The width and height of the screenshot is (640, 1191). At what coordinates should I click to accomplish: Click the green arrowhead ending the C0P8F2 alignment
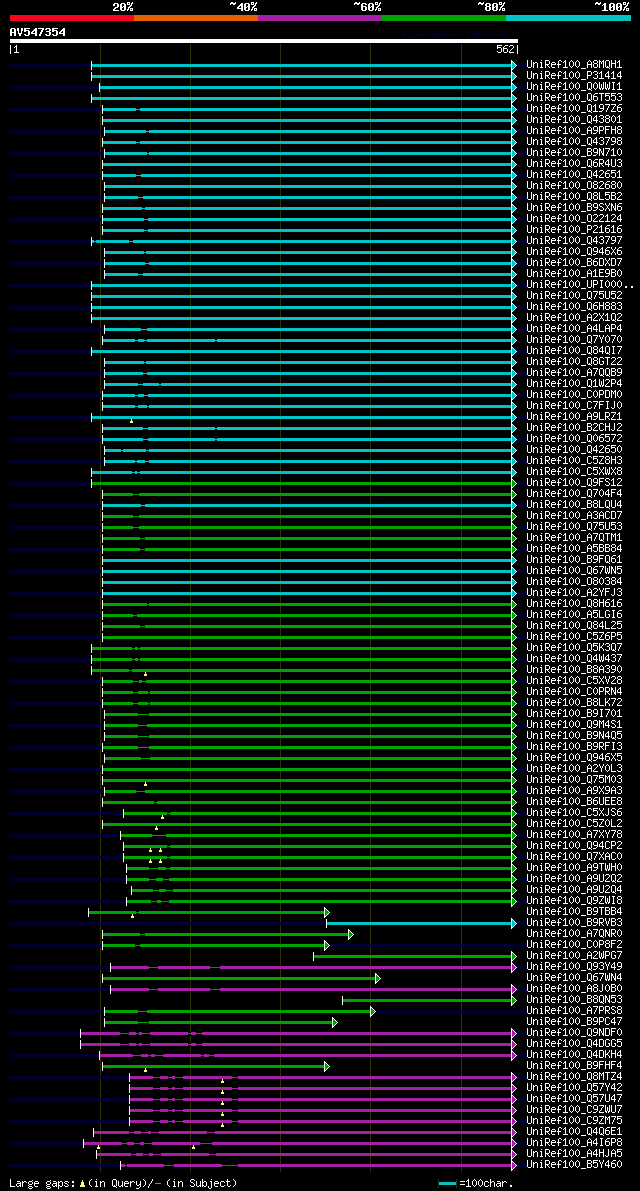tap(327, 946)
